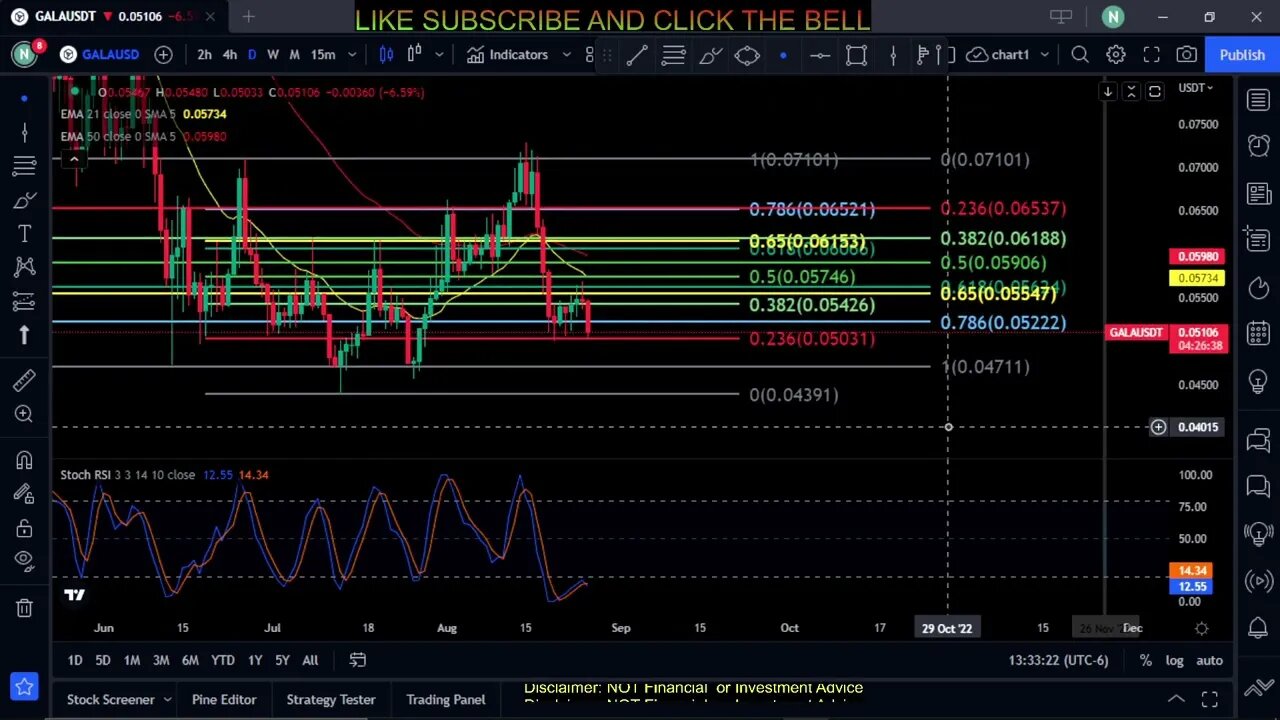Viewport: 1280px width, 720px height.
Task: Toggle hide all drawings eye icon
Action: 24,560
